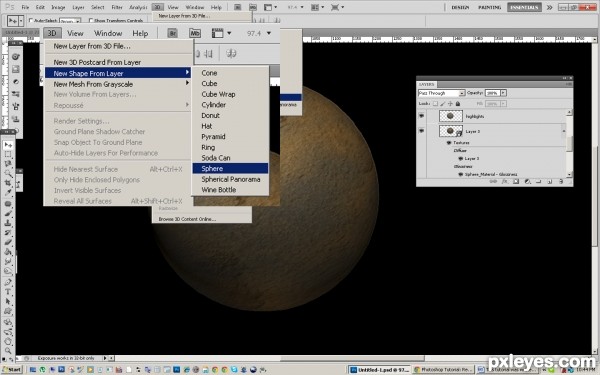Launch Bridge from the magnified Br icon
This screenshot has width=600, height=375.
point(173,33)
